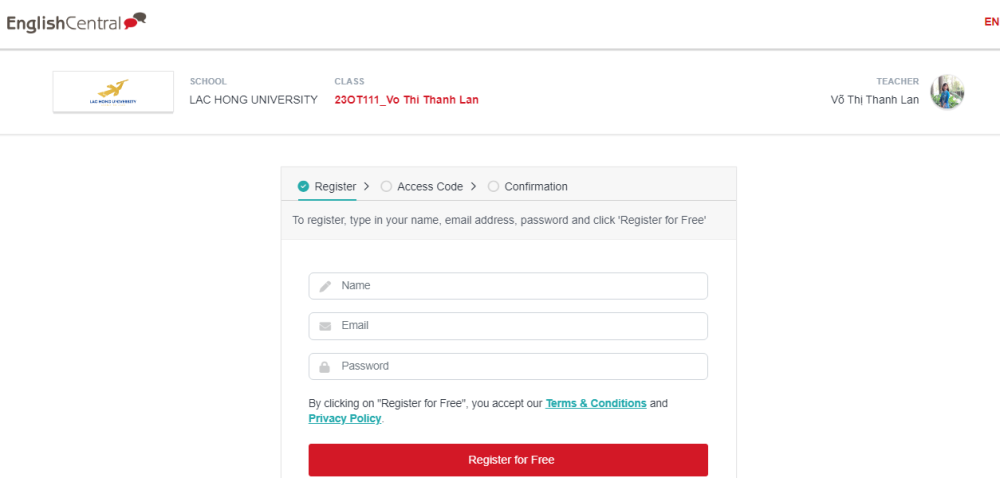Click the pencil icon in Name field
1000x478 pixels.
(325, 286)
